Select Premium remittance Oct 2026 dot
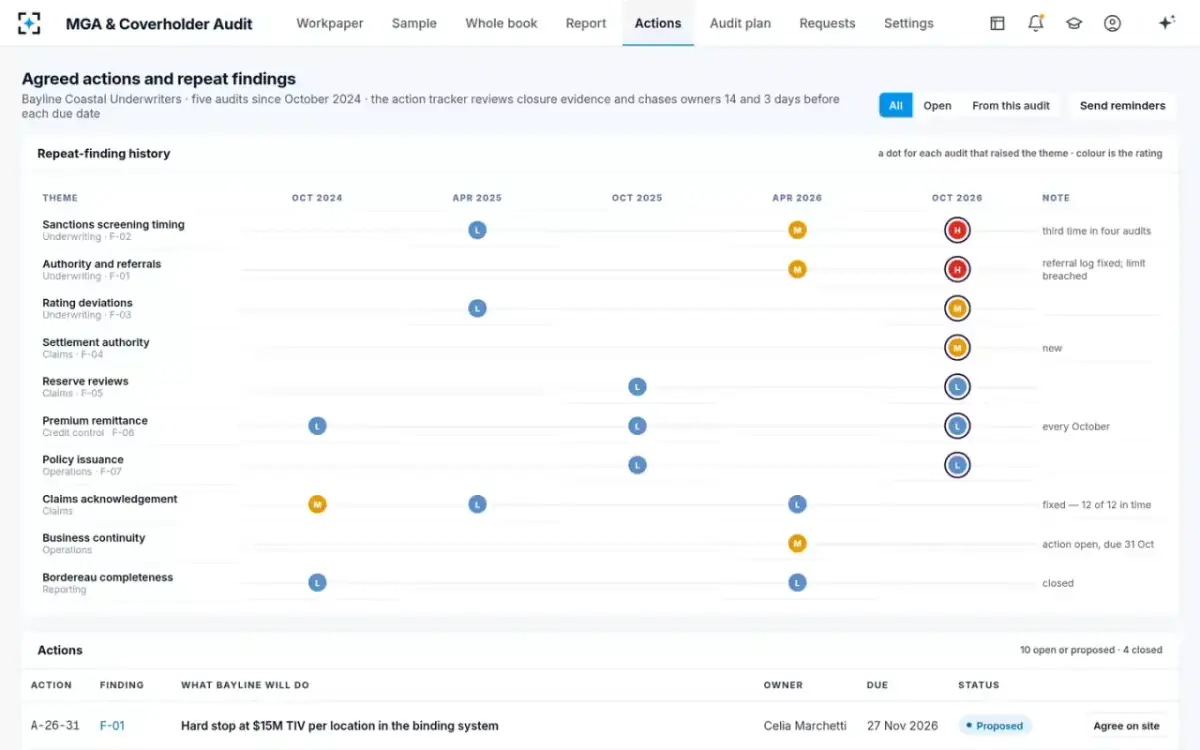This screenshot has height=750, width=1200. point(957,426)
